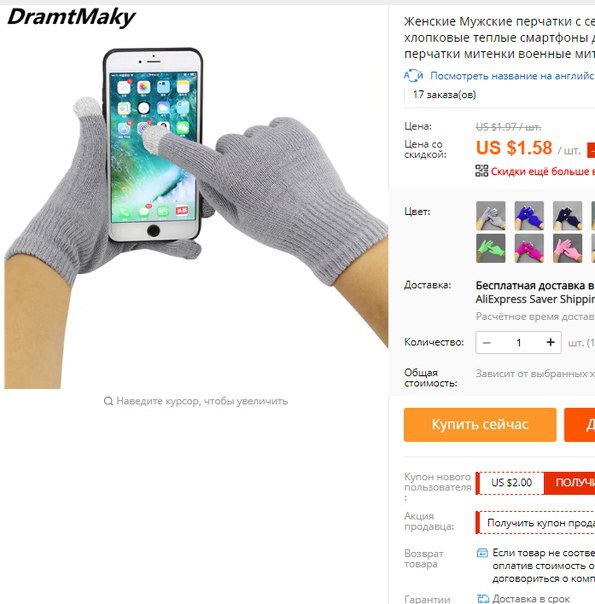Click the red ПОЛУЧИТЬ coupon button
This screenshot has width=595, height=604.
point(569,483)
